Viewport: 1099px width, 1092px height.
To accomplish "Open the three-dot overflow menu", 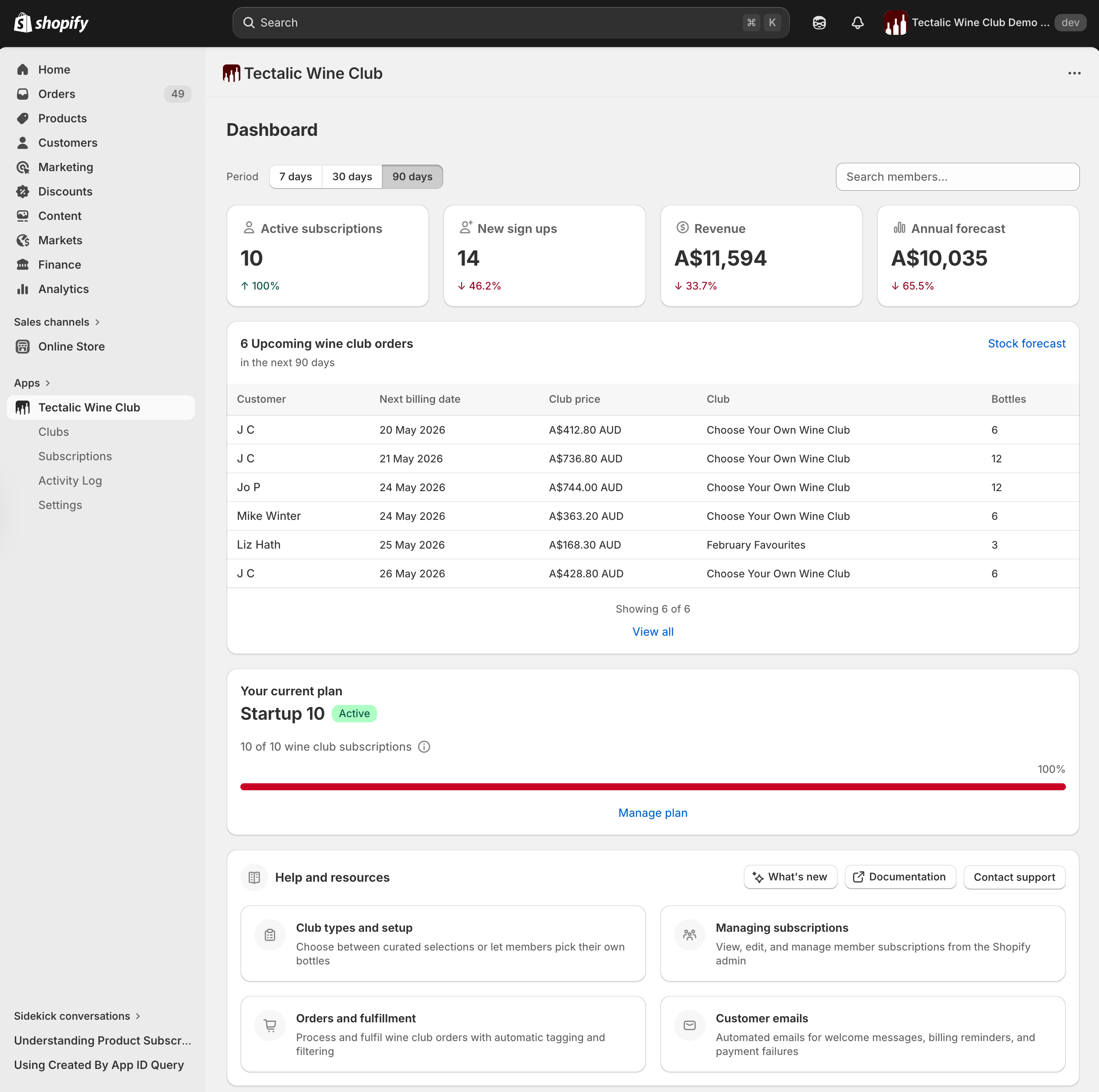I will click(x=1074, y=73).
